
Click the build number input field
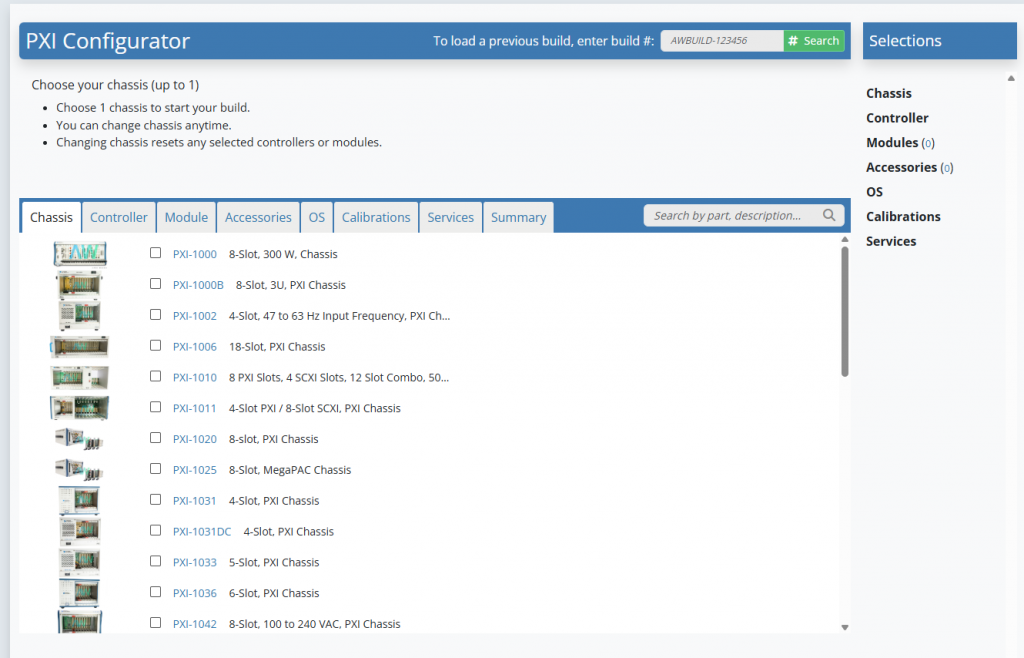point(722,40)
